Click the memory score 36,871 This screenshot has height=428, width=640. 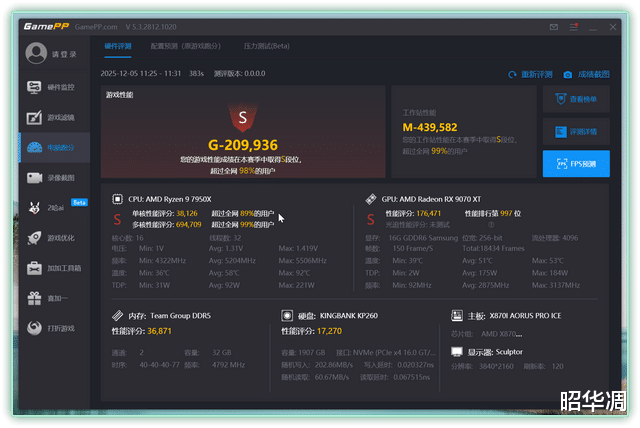tap(160, 331)
